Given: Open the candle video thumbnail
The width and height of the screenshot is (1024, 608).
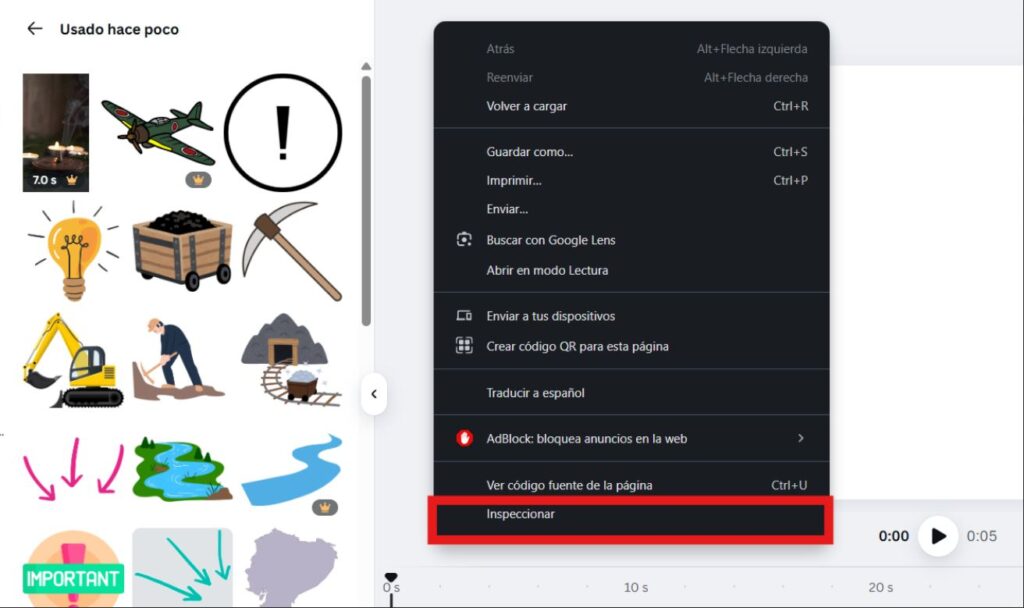Looking at the screenshot, I should click(x=56, y=133).
